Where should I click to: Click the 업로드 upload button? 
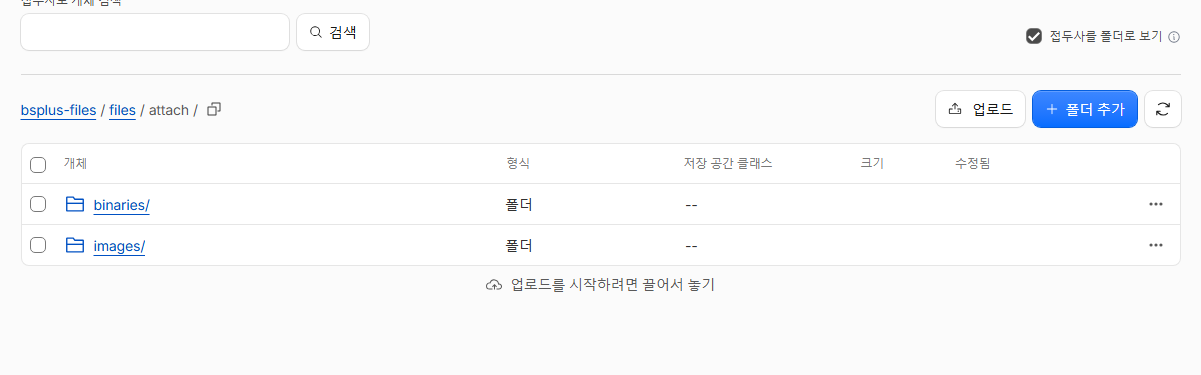pos(980,109)
